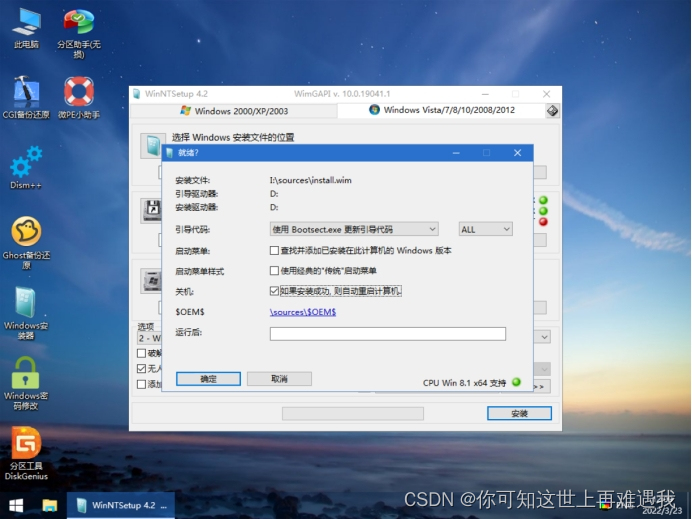Confirm with the 确定 button

point(208,379)
